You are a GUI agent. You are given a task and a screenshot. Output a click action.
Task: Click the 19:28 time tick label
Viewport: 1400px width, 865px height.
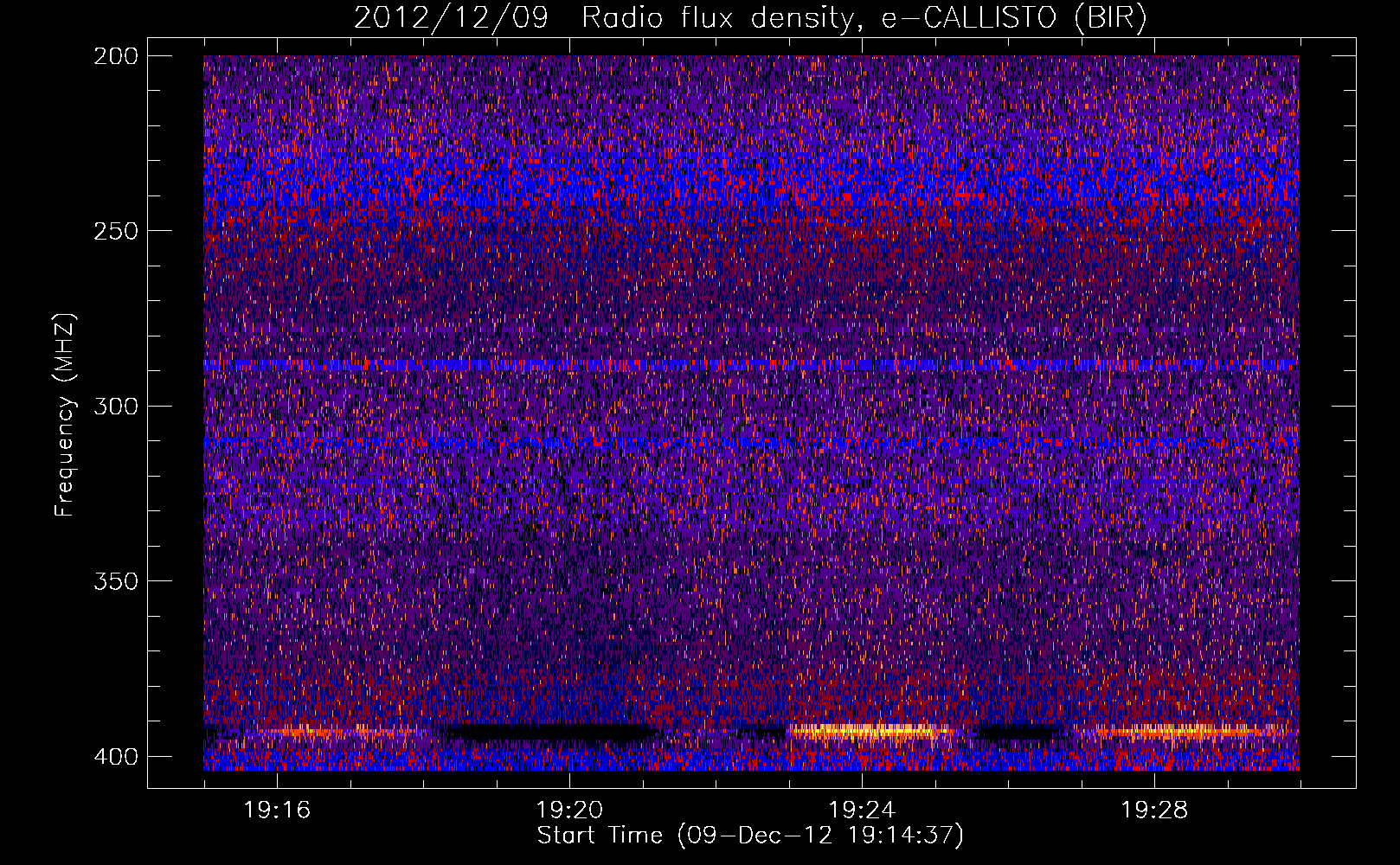coord(1154,811)
